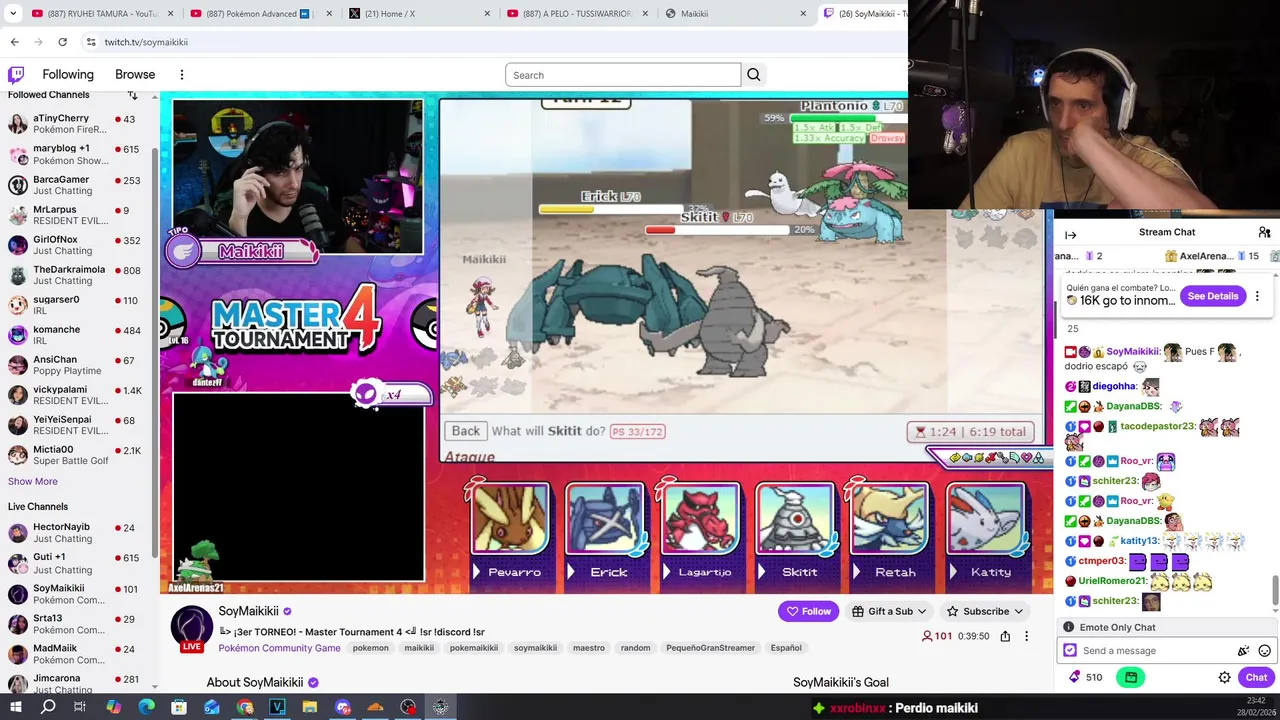1280x720 pixels.
Task: Click the Twitch logo home icon
Action: click(x=16, y=75)
